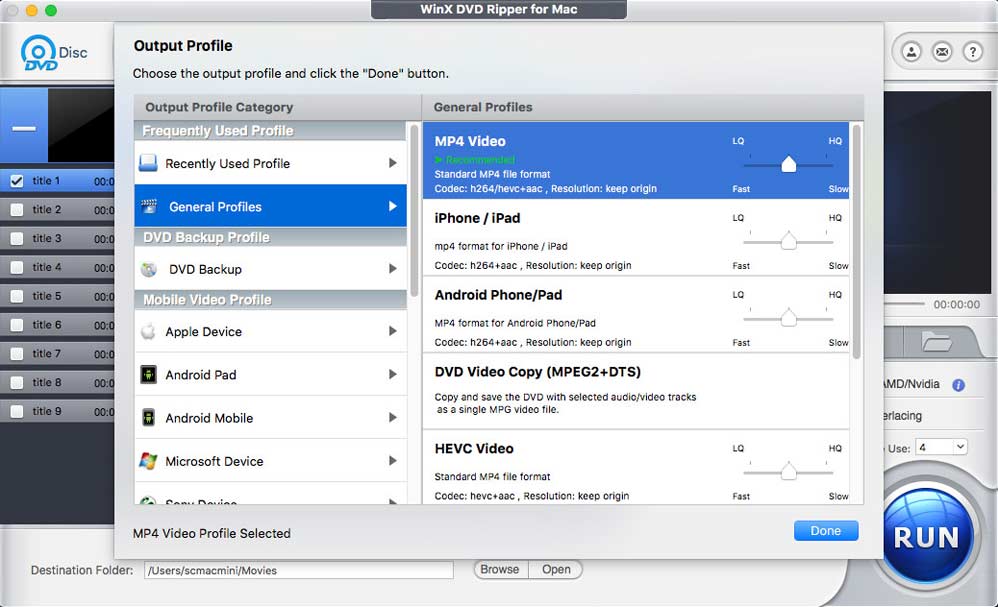This screenshot has width=998, height=607.
Task: Expand DVD Backup arrow
Action: click(393, 269)
